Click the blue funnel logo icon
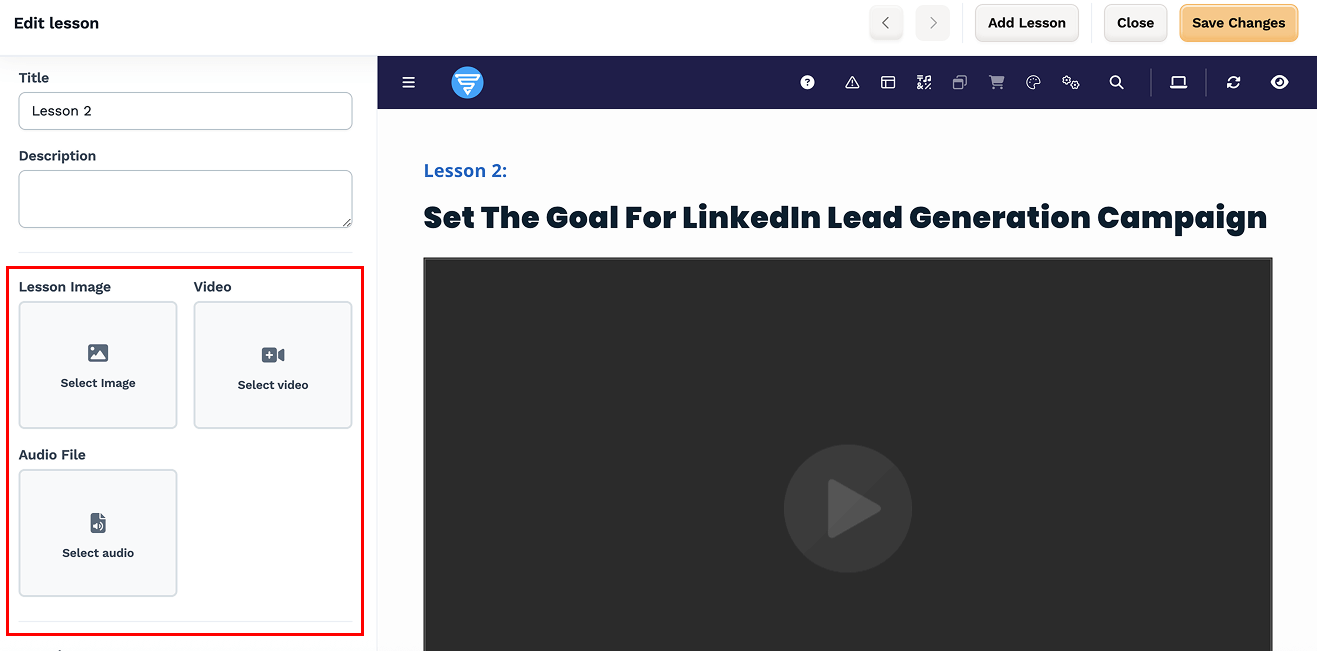Image resolution: width=1317 pixels, height=651 pixels. click(467, 82)
